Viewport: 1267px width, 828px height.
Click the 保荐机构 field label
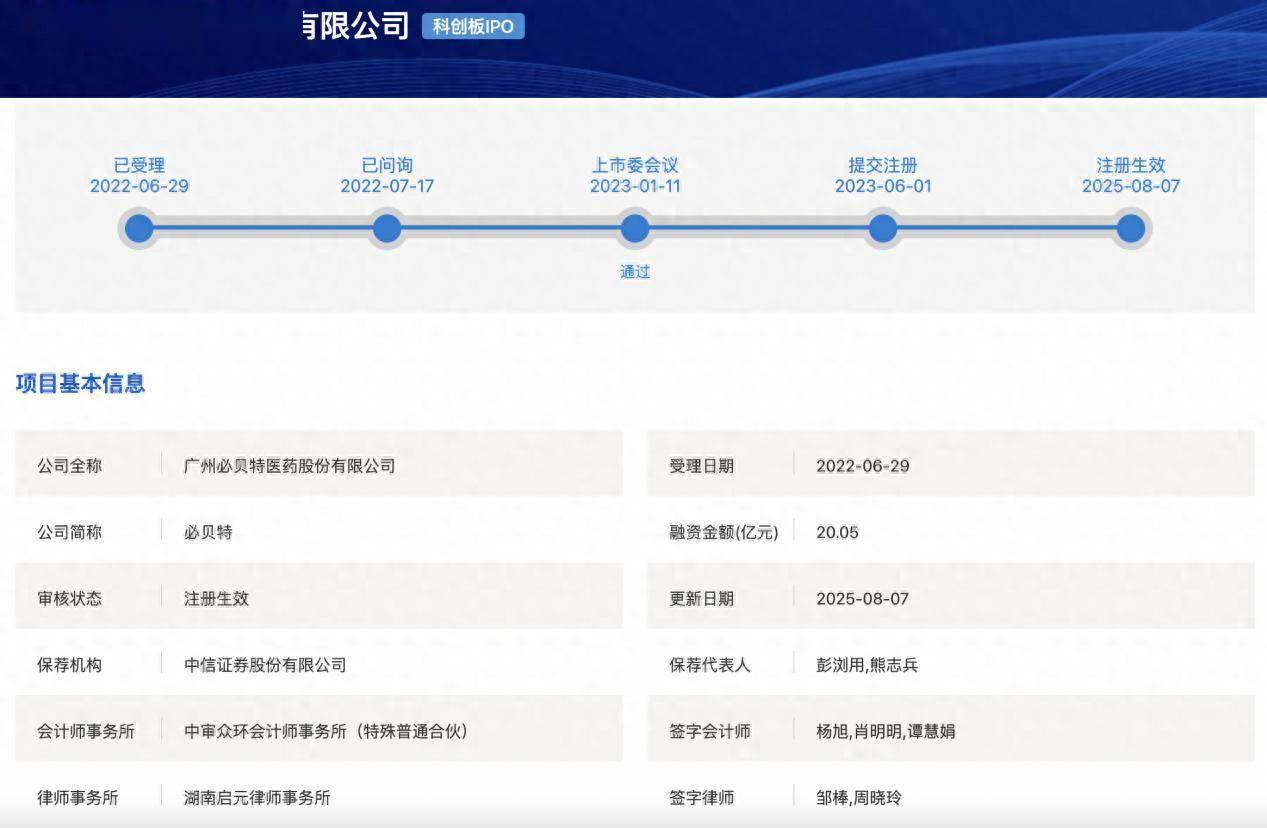click(x=69, y=665)
